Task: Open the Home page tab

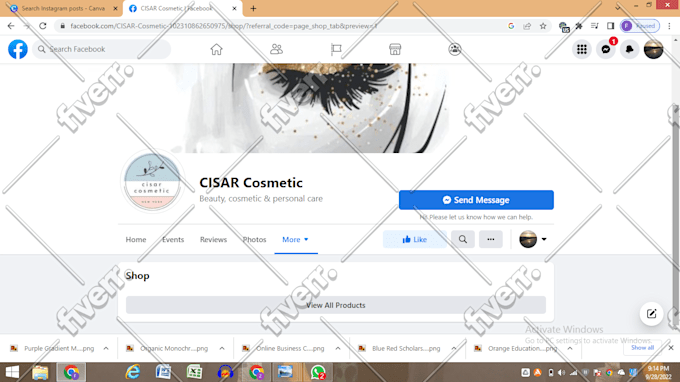Action: tap(136, 239)
